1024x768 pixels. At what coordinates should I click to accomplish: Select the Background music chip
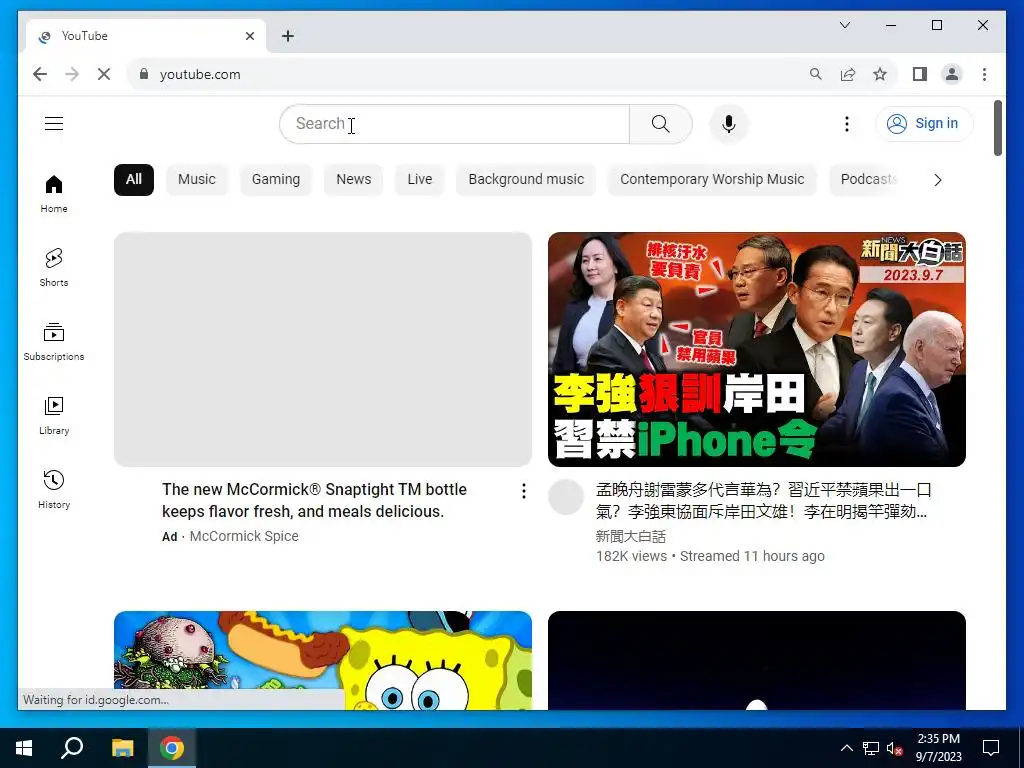pos(526,180)
